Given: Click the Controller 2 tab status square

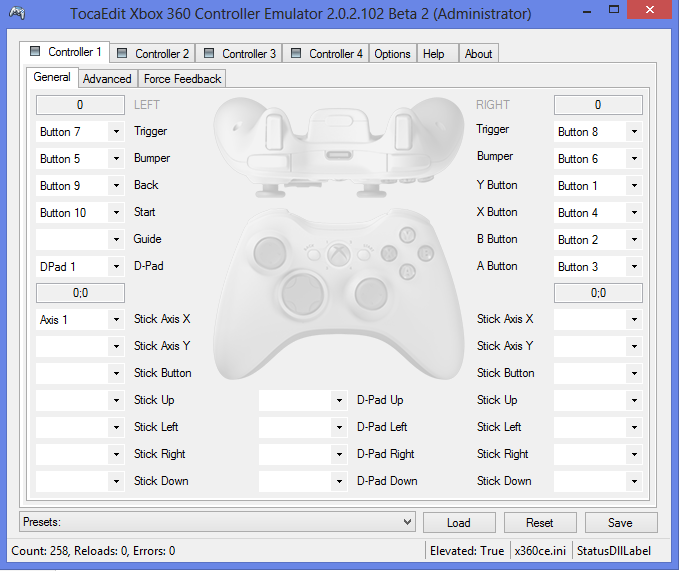Looking at the screenshot, I should point(122,53).
